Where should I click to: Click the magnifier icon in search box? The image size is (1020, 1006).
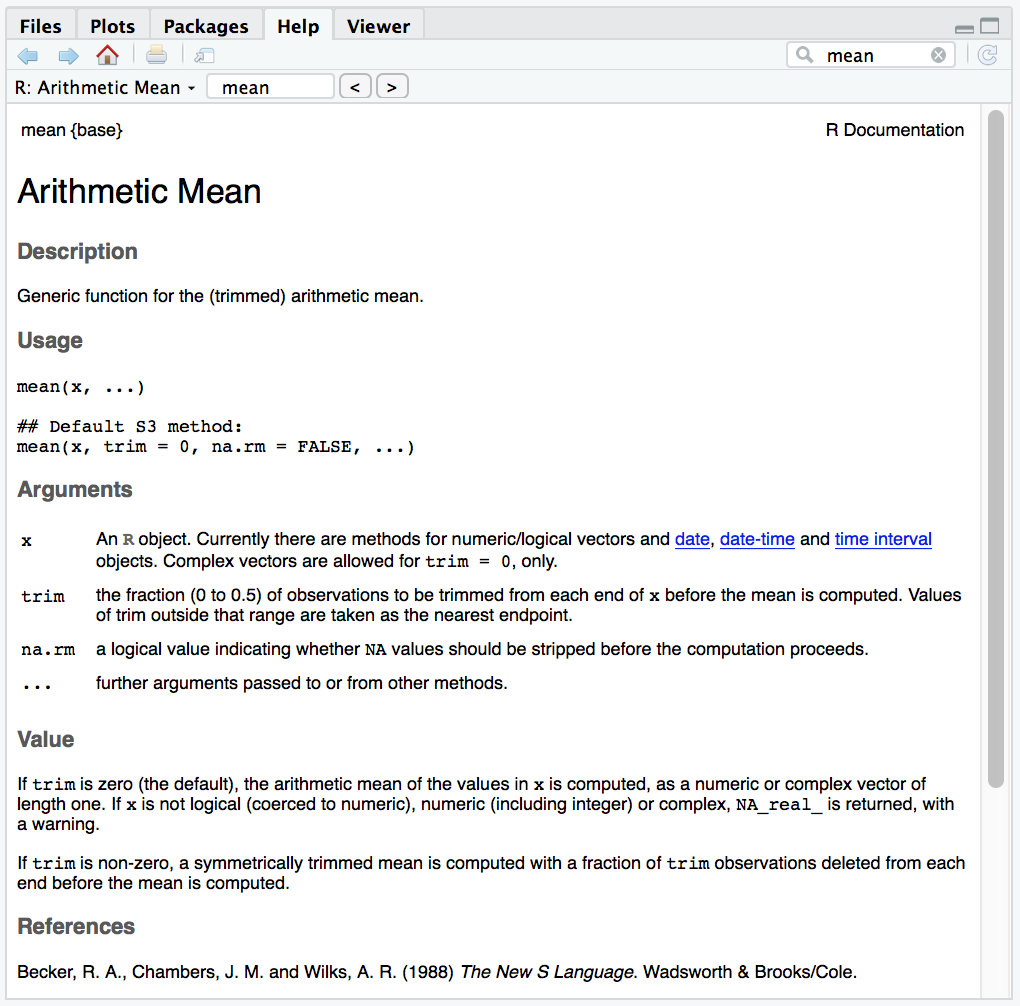pos(805,56)
